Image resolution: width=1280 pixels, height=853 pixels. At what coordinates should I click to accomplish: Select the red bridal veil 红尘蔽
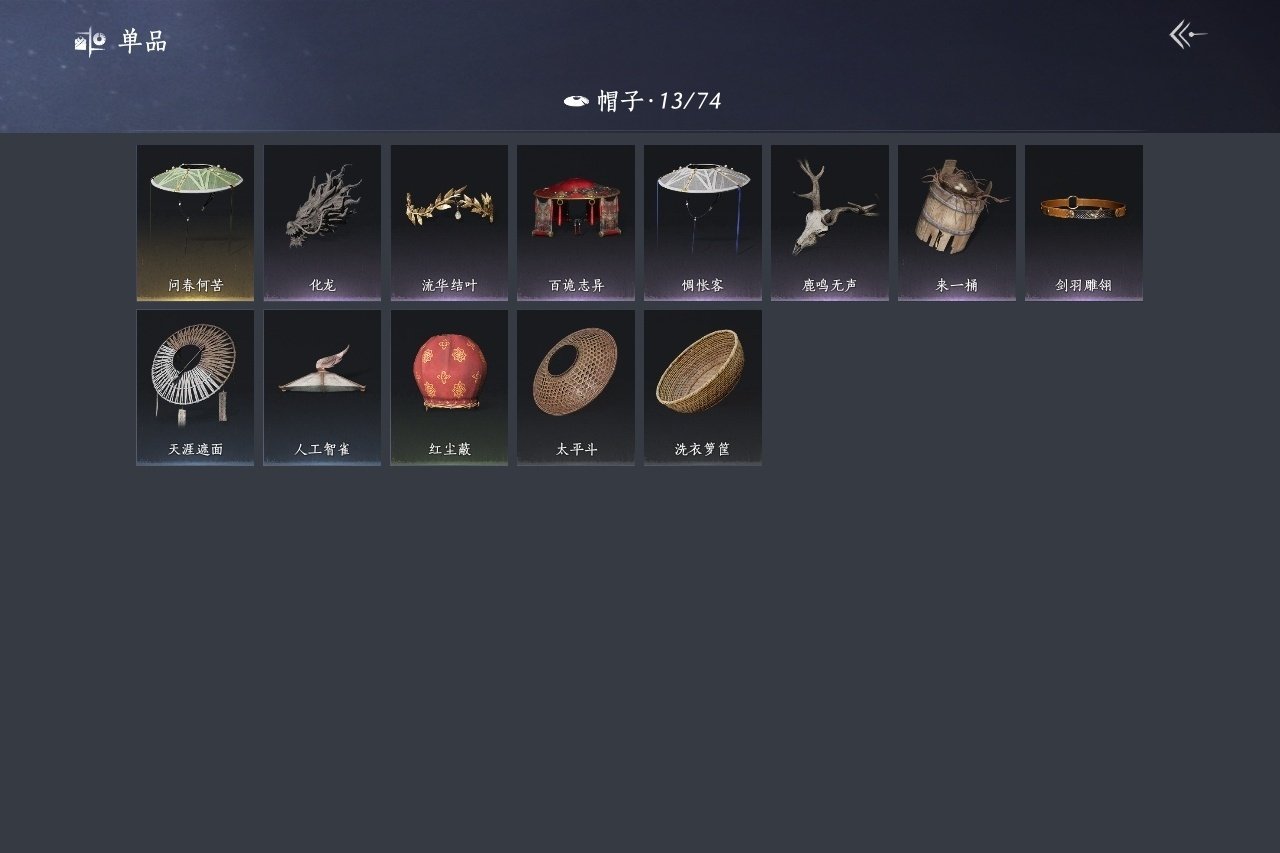(449, 388)
